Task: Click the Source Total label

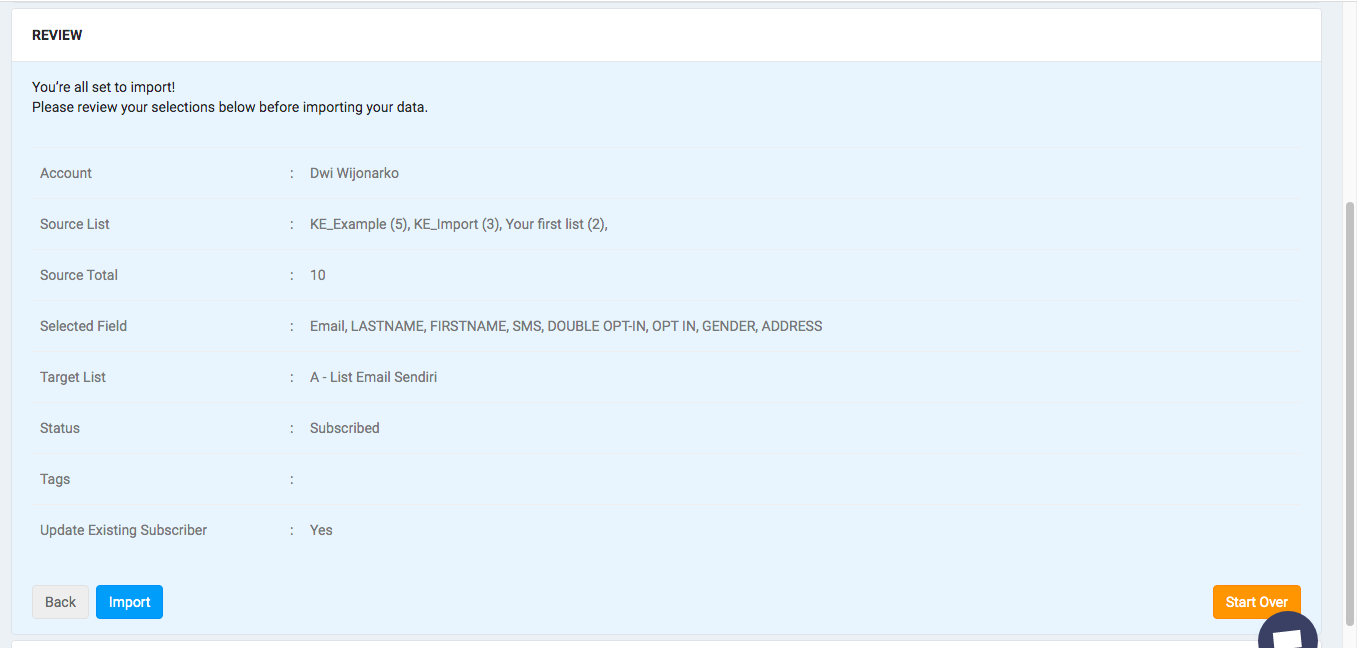Action: (x=79, y=275)
